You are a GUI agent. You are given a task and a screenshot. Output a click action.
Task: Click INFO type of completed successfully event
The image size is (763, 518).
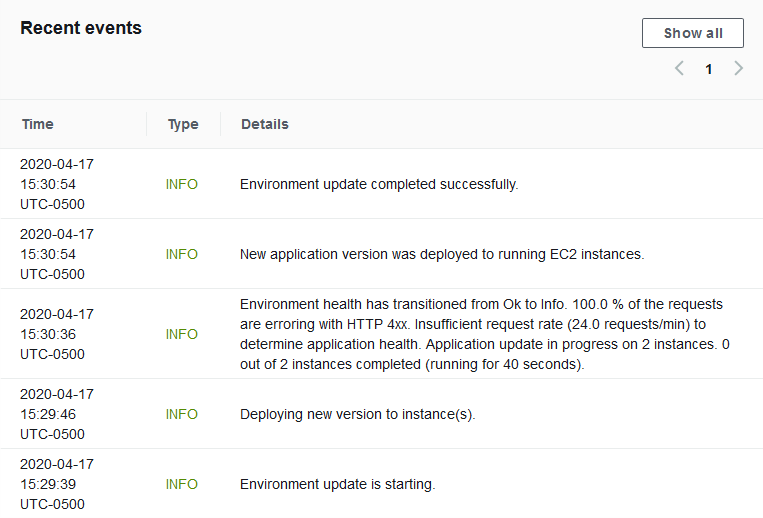pyautogui.click(x=182, y=184)
